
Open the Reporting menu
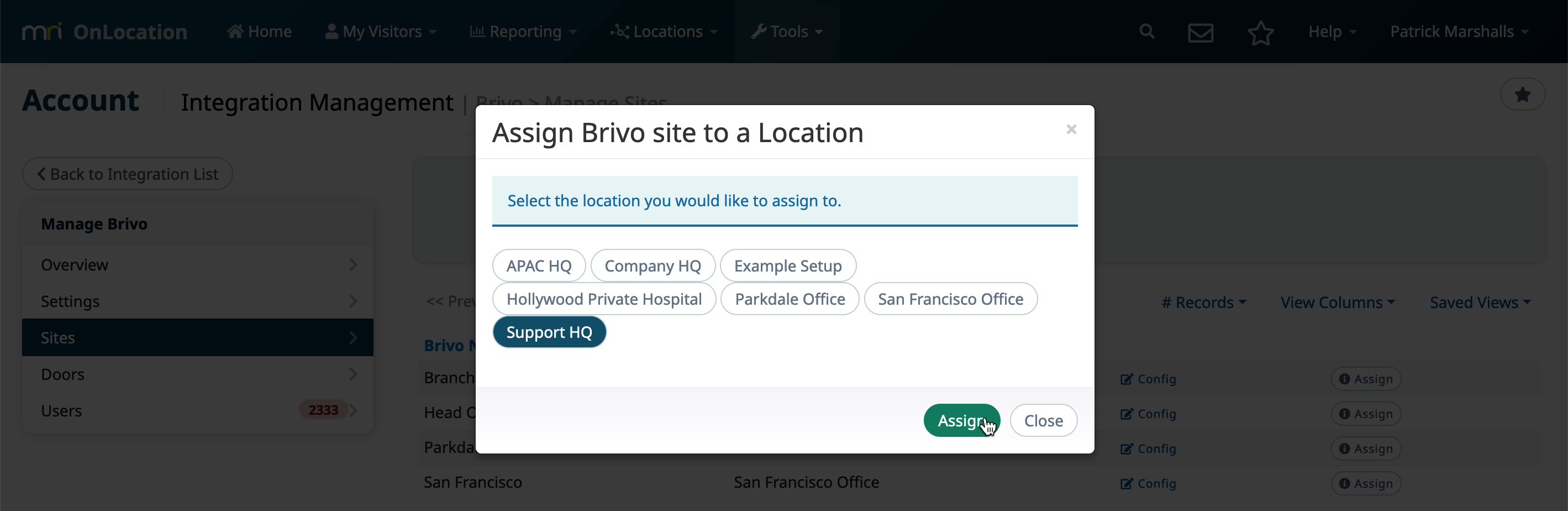click(523, 32)
